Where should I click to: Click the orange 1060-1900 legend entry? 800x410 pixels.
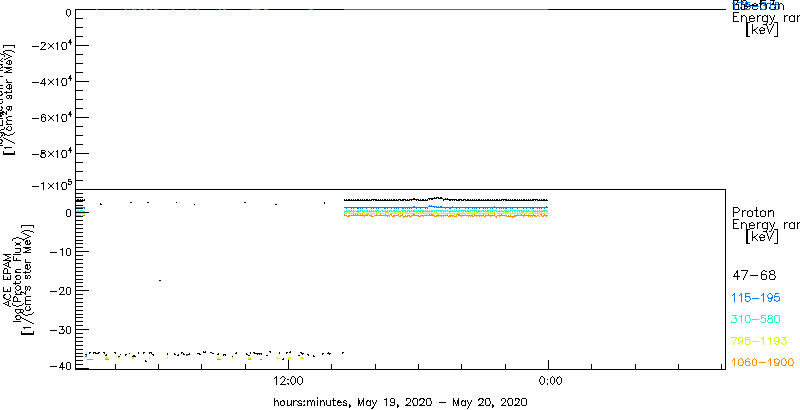coord(763,363)
